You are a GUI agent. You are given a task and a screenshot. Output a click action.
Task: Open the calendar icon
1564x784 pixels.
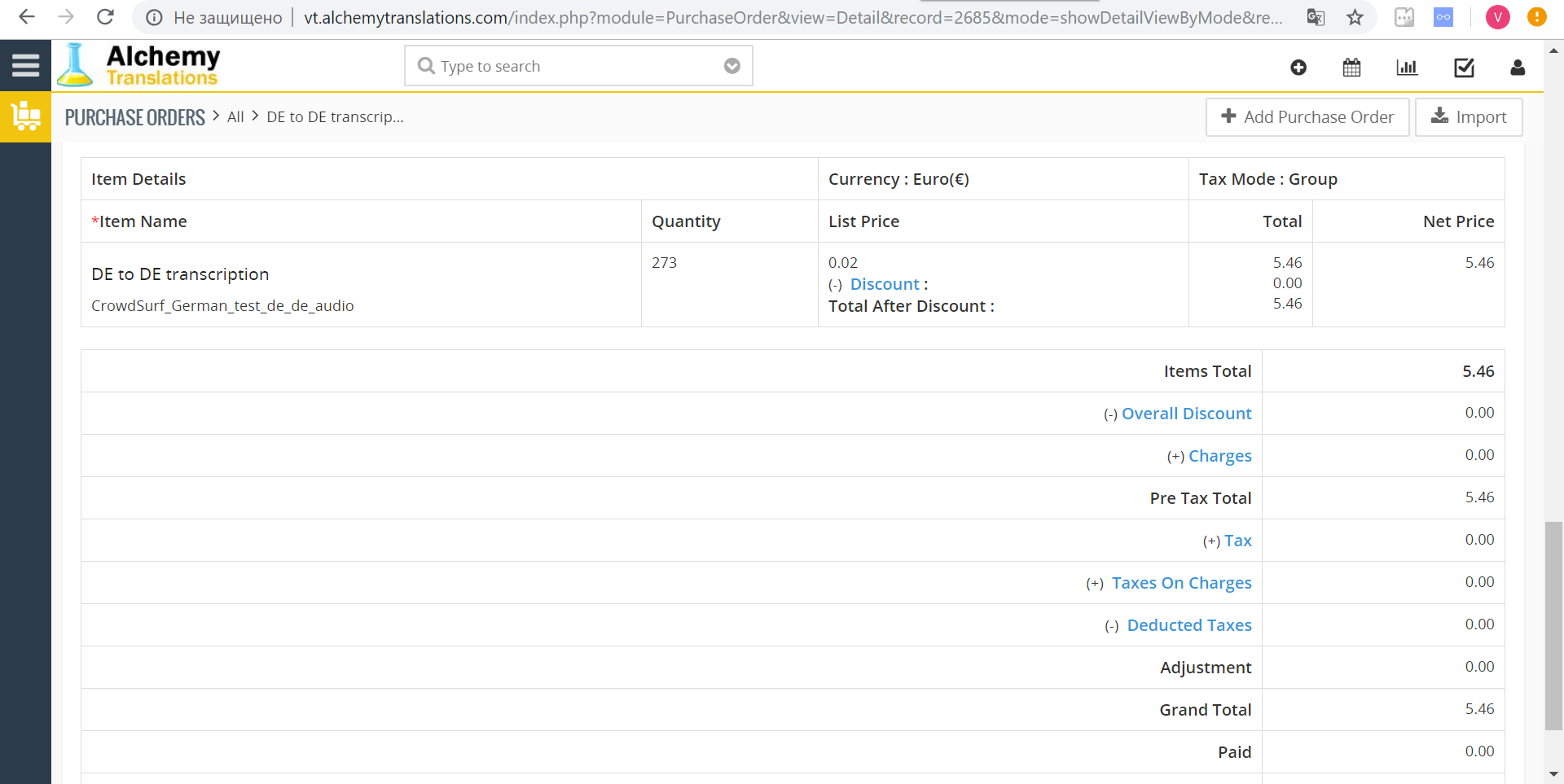pos(1351,68)
